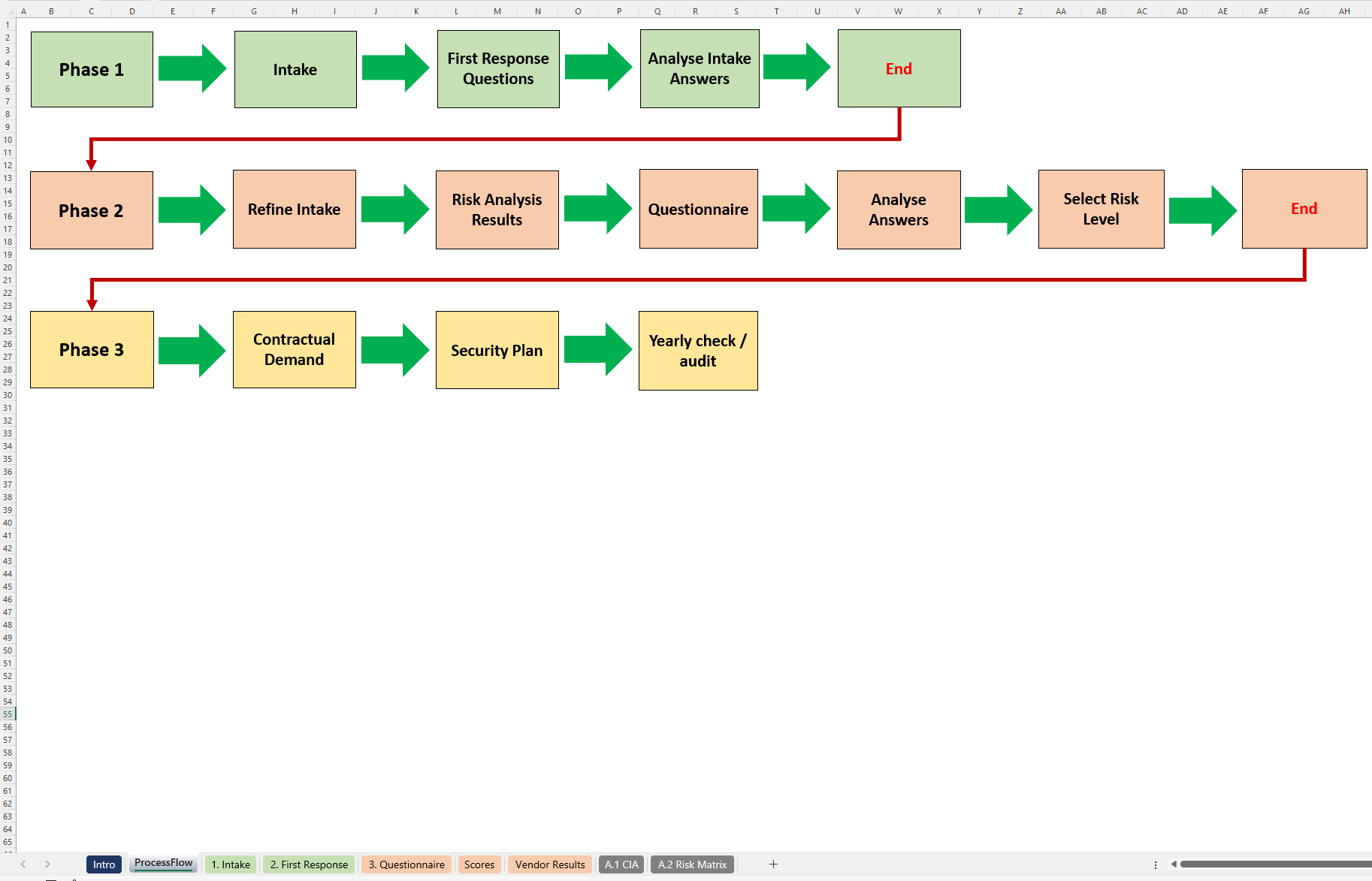This screenshot has height=881, width=1372.
Task: Select the "End" box in the Phase 2 row
Action: coord(1304,209)
